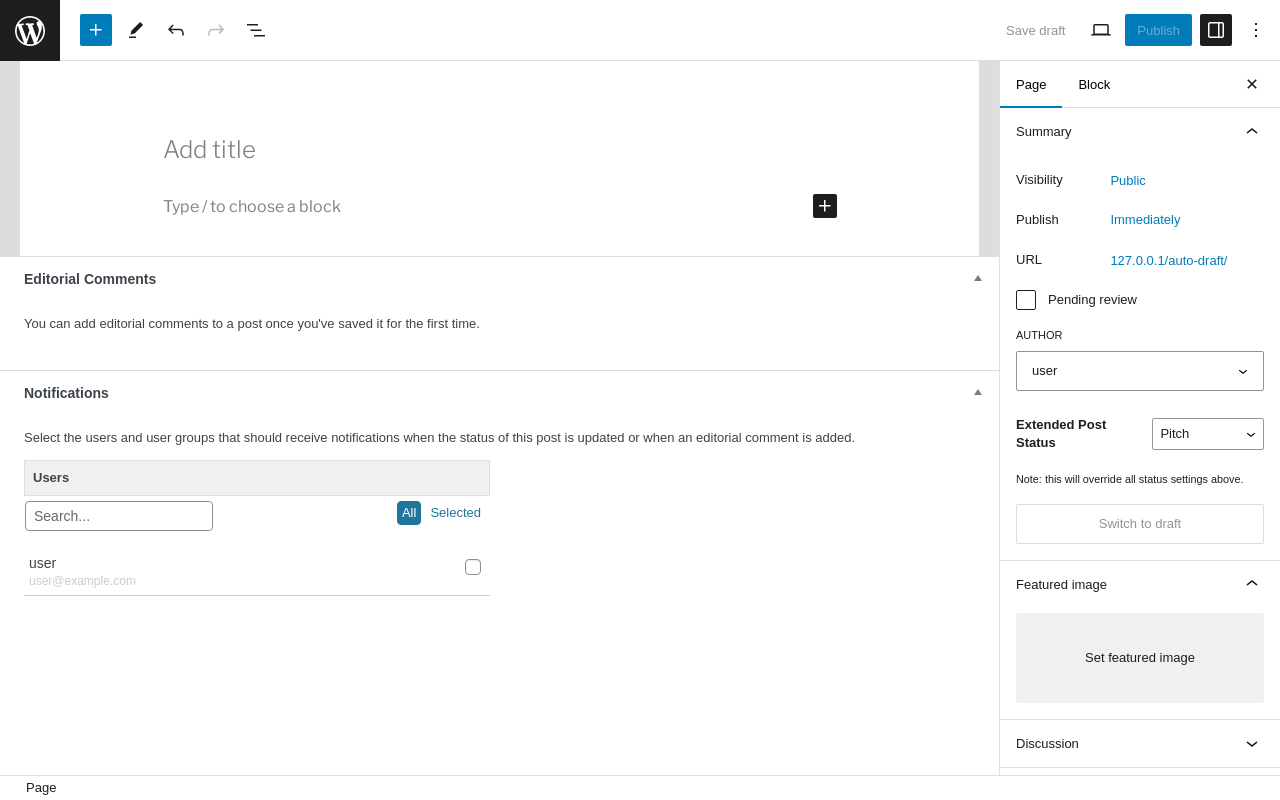Click the Save draft button
1280x800 pixels.
1036,30
